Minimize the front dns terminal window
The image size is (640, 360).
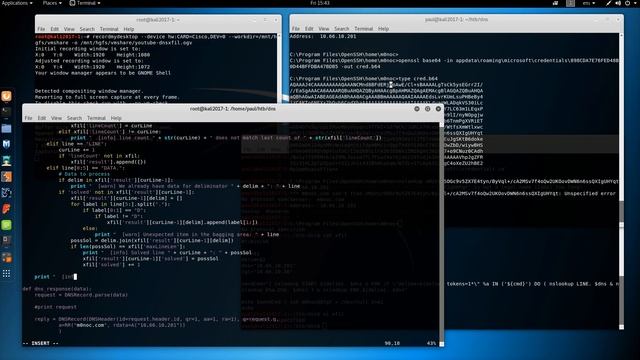417,109
